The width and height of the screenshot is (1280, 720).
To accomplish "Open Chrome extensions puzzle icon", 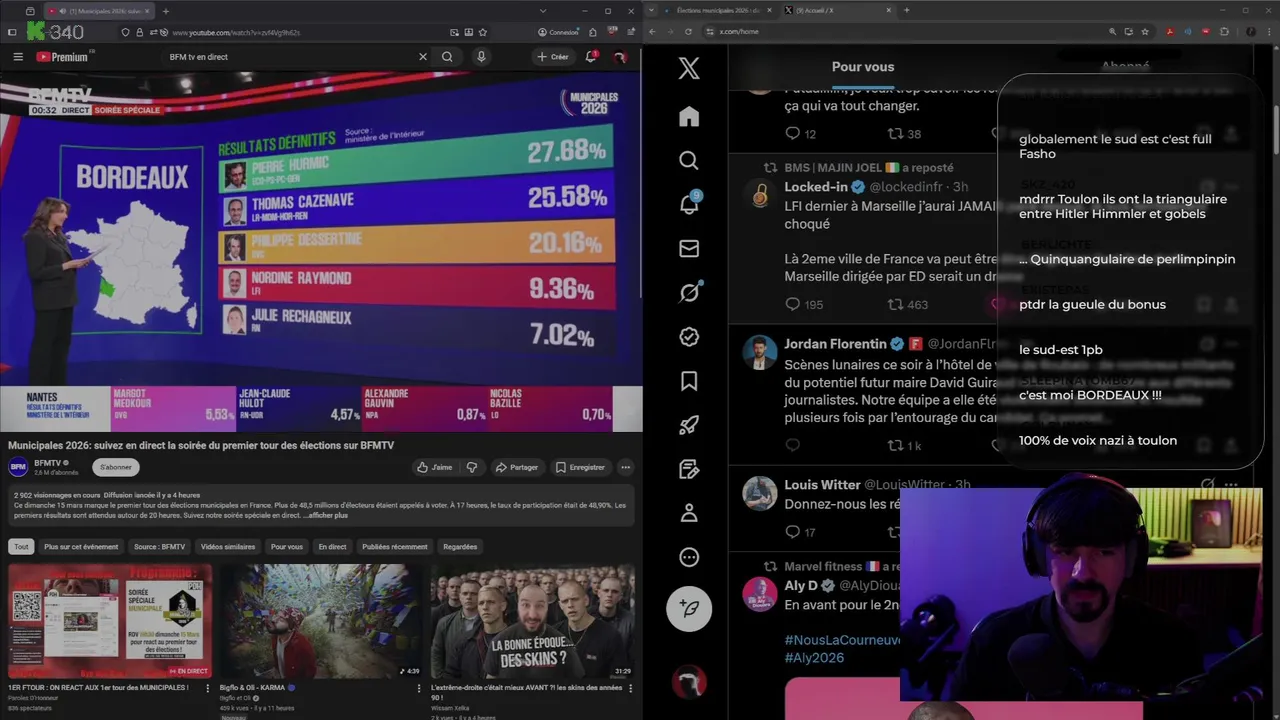I will pyautogui.click(x=1225, y=32).
